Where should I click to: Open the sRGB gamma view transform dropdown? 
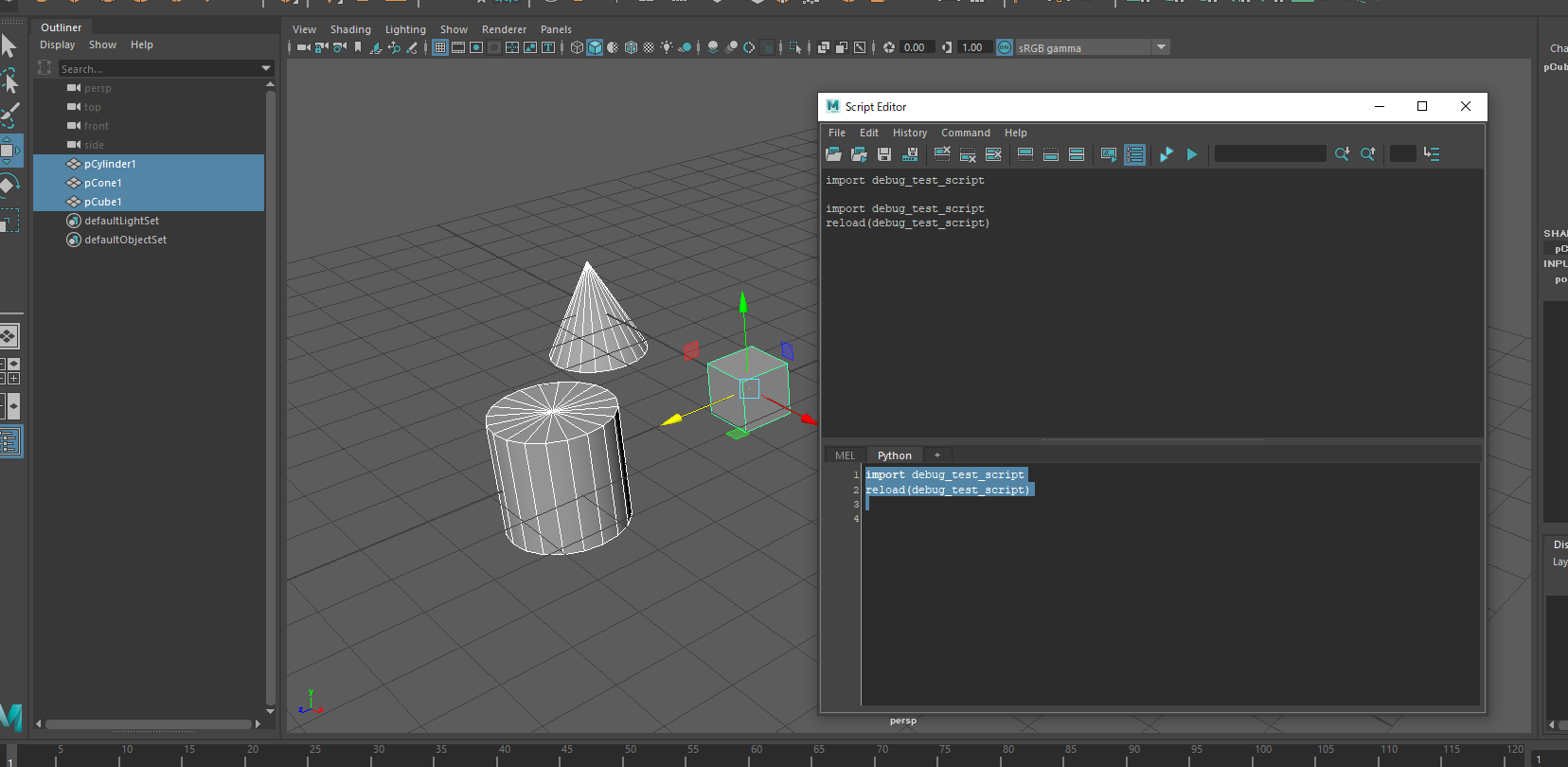1161,47
